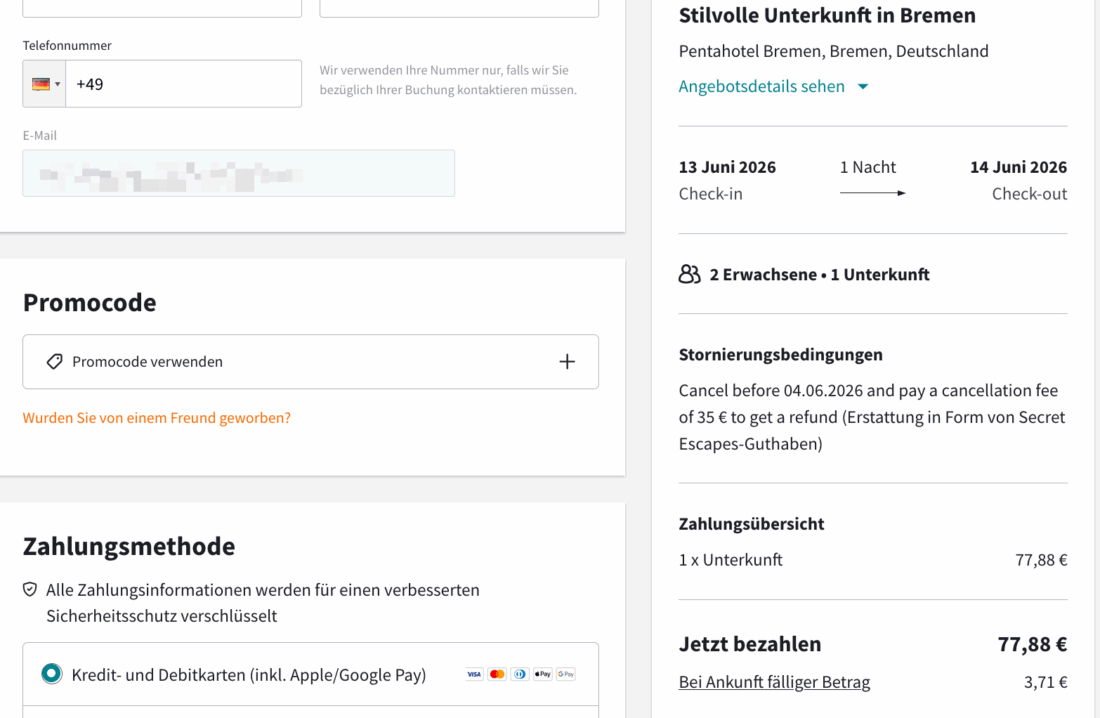This screenshot has height=718, width=1100.
Task: Click the plus icon in Promocode row
Action: (x=567, y=362)
